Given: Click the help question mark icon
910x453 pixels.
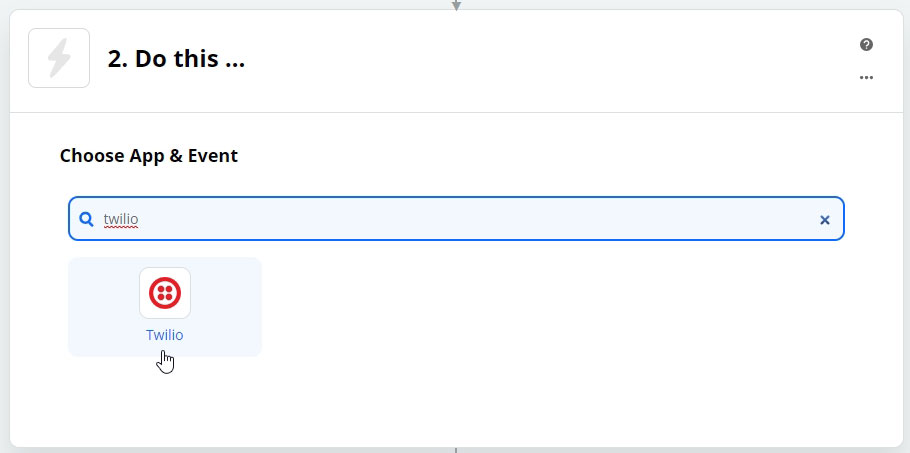Looking at the screenshot, I should 866,45.
